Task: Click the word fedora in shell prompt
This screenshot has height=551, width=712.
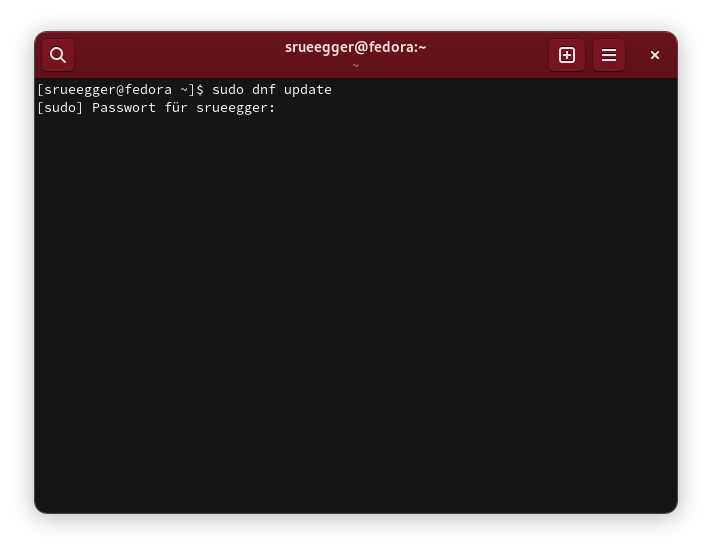Action: point(148,90)
